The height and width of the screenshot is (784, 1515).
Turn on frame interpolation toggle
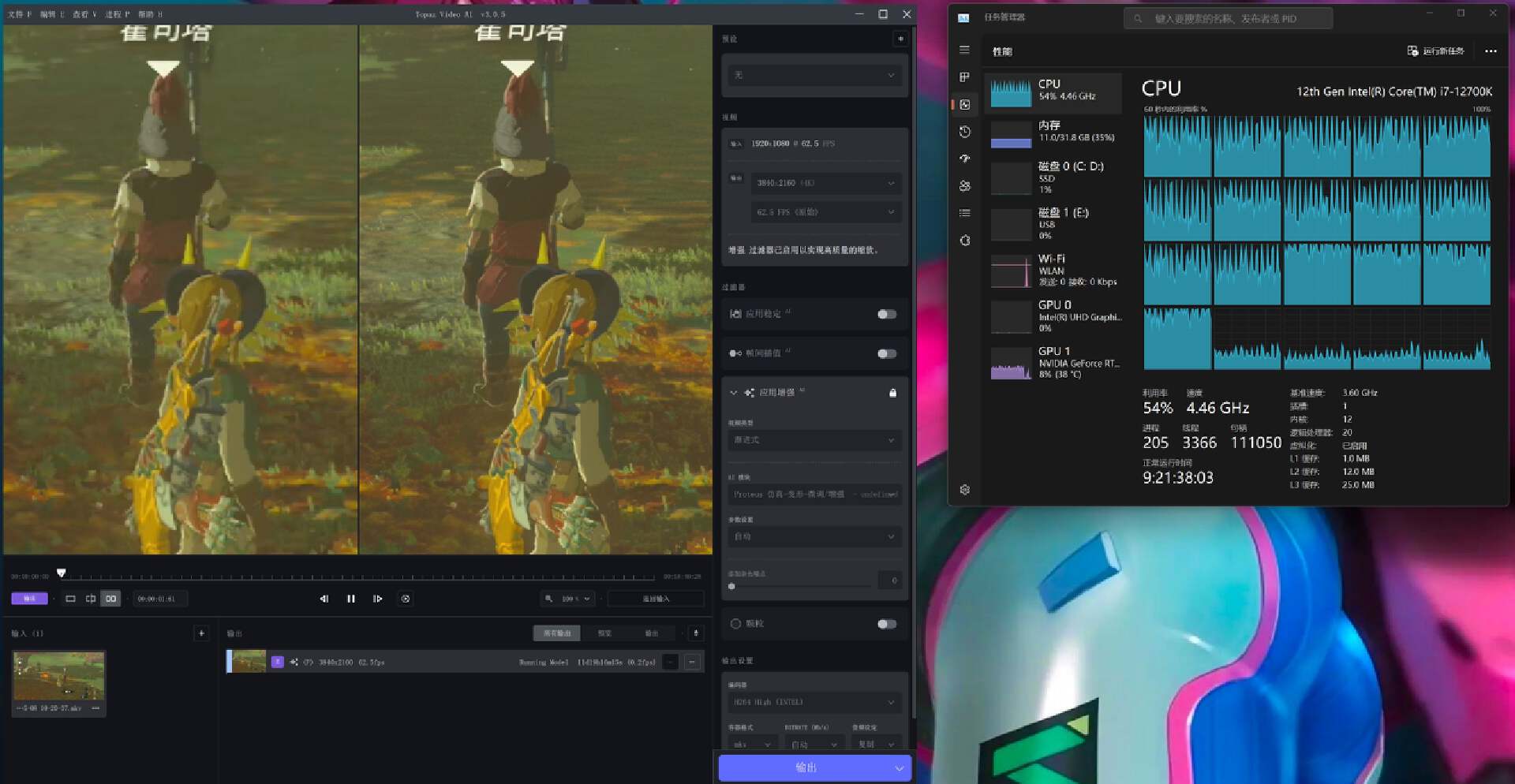[886, 353]
